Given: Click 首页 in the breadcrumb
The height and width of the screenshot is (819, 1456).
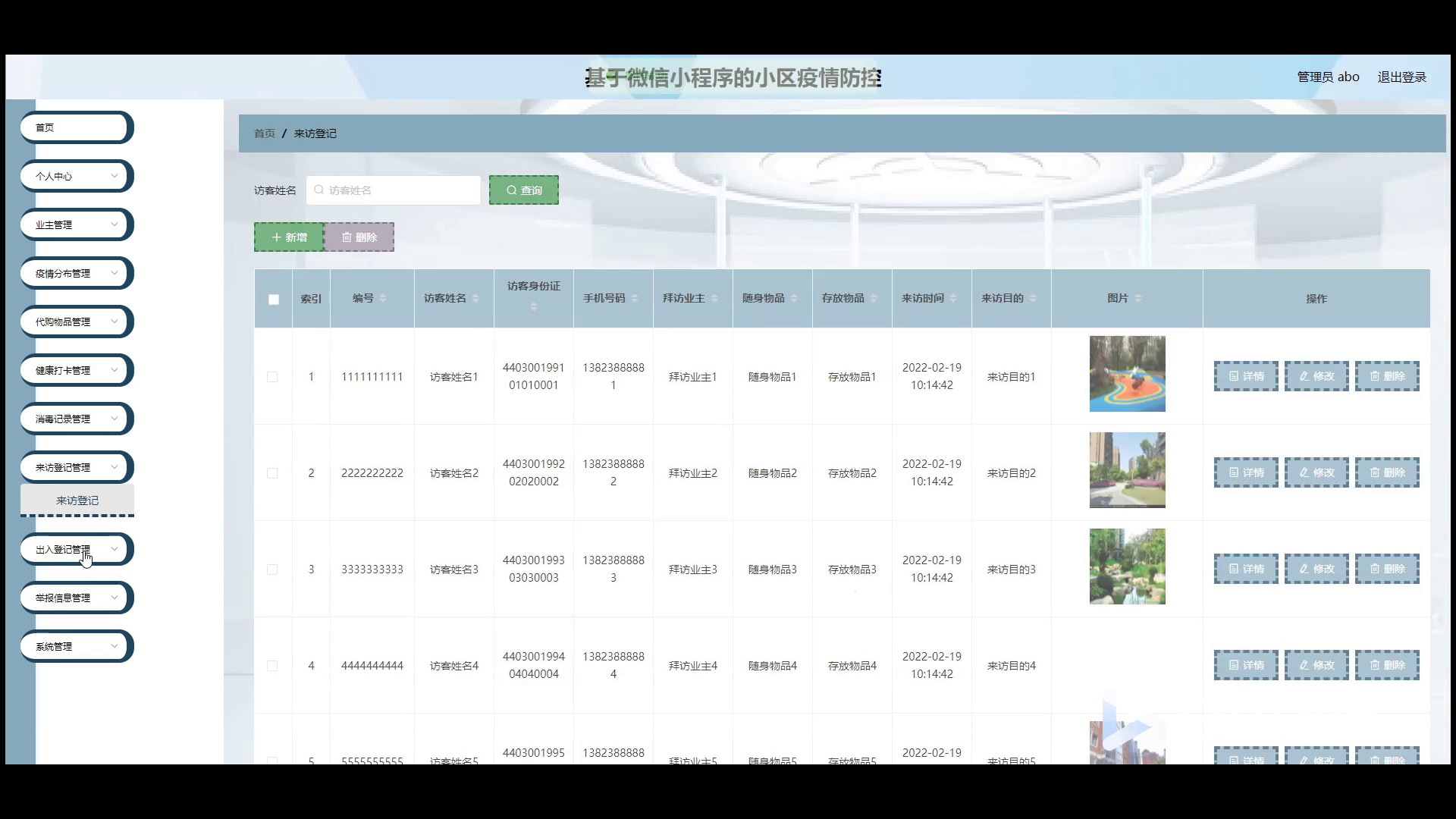Looking at the screenshot, I should [265, 133].
